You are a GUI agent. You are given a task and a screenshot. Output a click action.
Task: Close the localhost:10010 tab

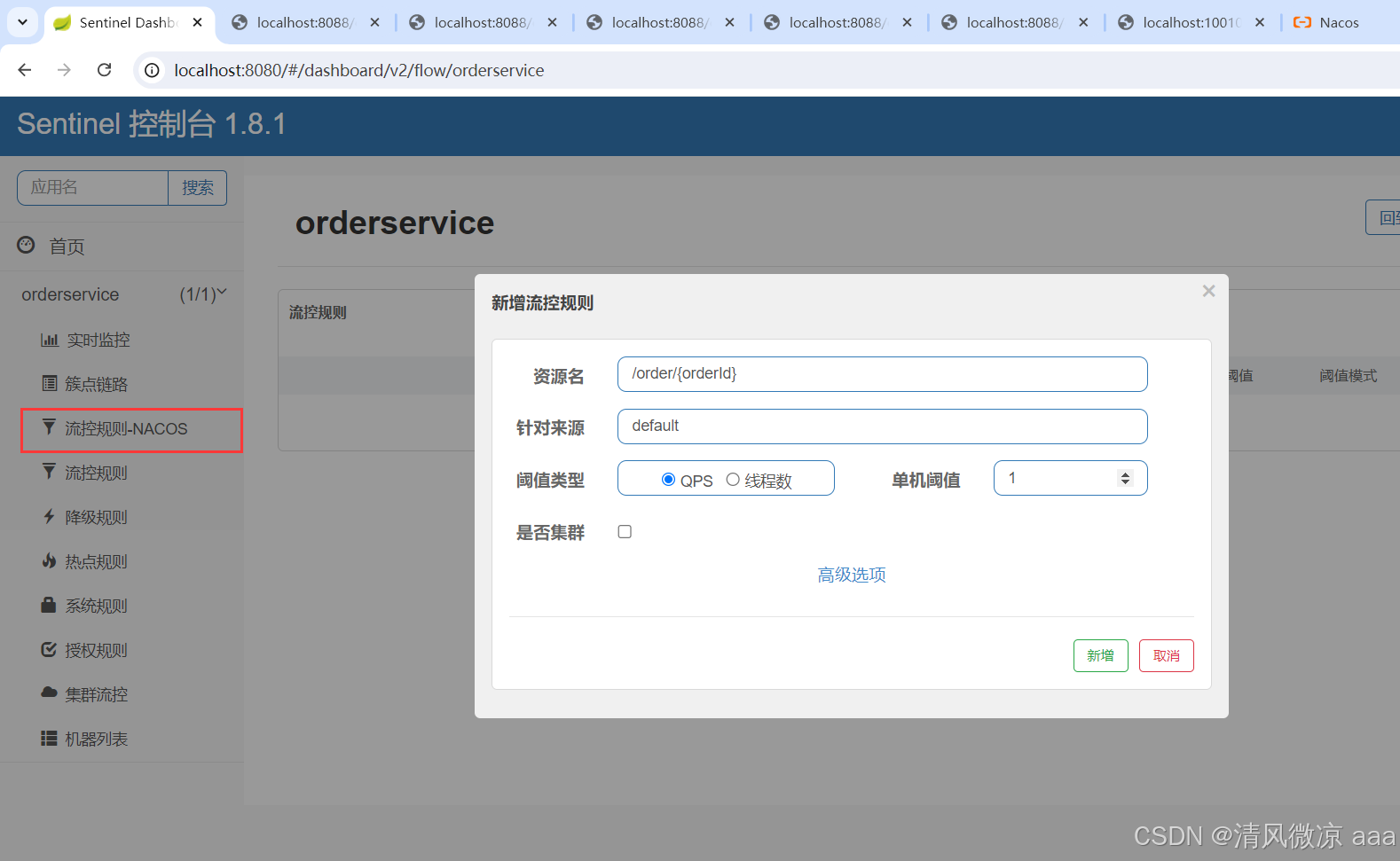1260,22
